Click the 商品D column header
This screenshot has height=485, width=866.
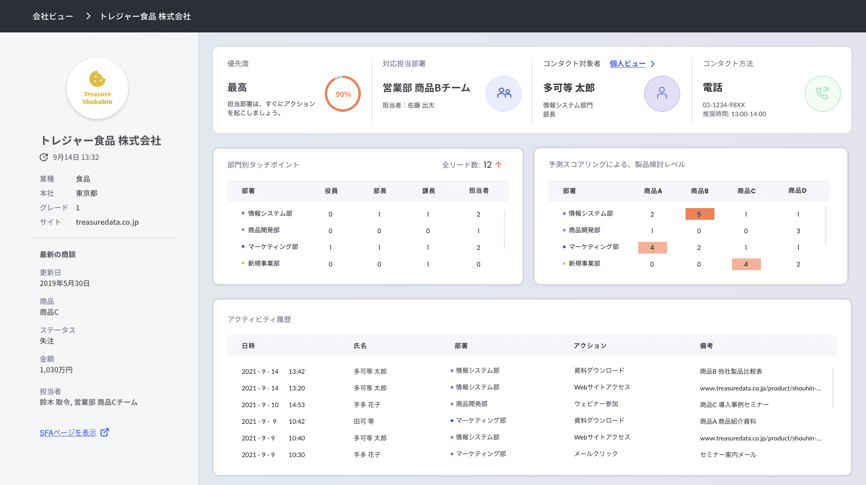point(798,191)
